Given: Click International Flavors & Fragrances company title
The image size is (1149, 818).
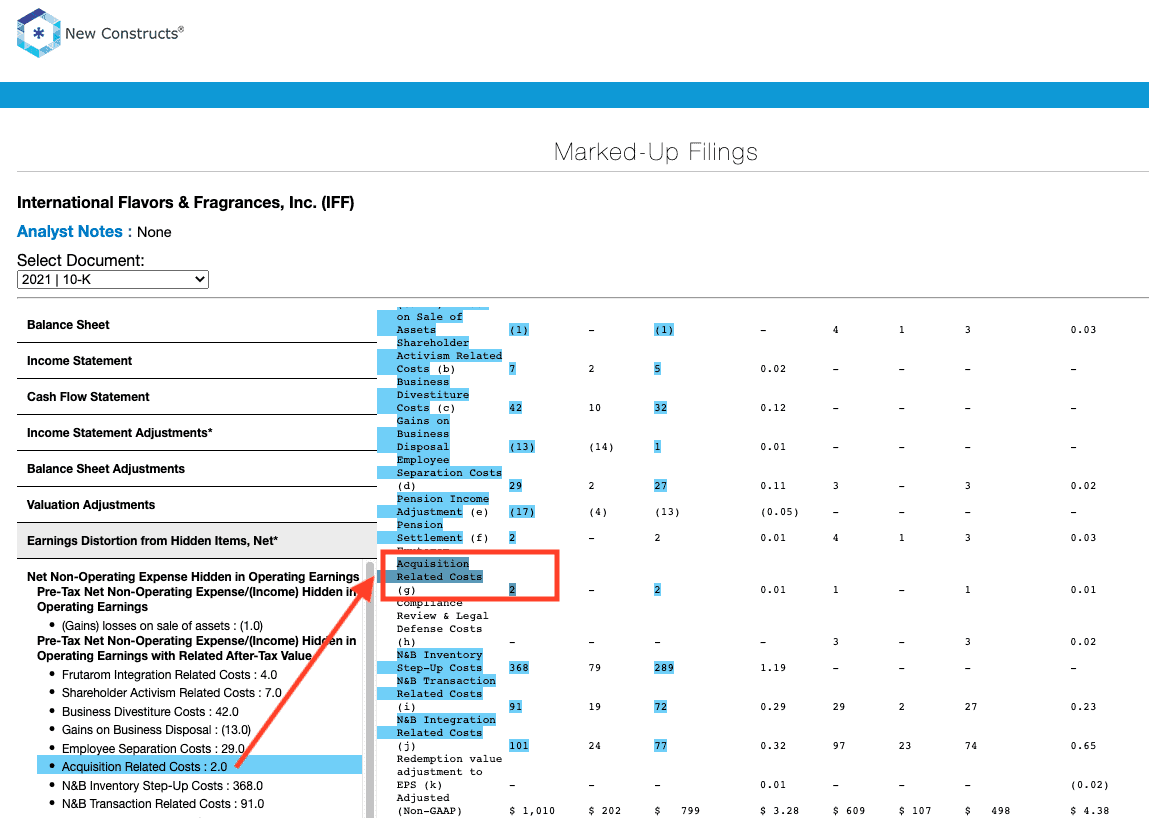Looking at the screenshot, I should coord(185,202).
